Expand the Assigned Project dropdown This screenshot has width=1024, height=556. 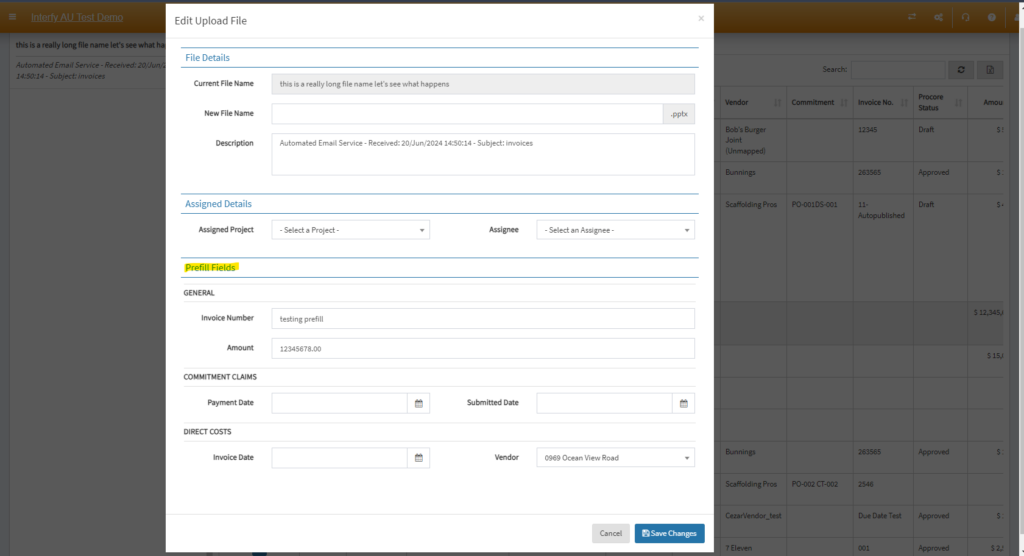tap(351, 230)
